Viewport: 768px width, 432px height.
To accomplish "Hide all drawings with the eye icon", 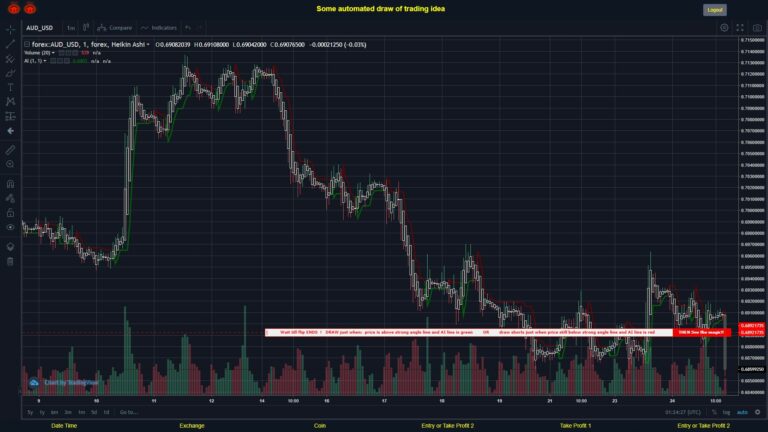I will coord(10,227).
